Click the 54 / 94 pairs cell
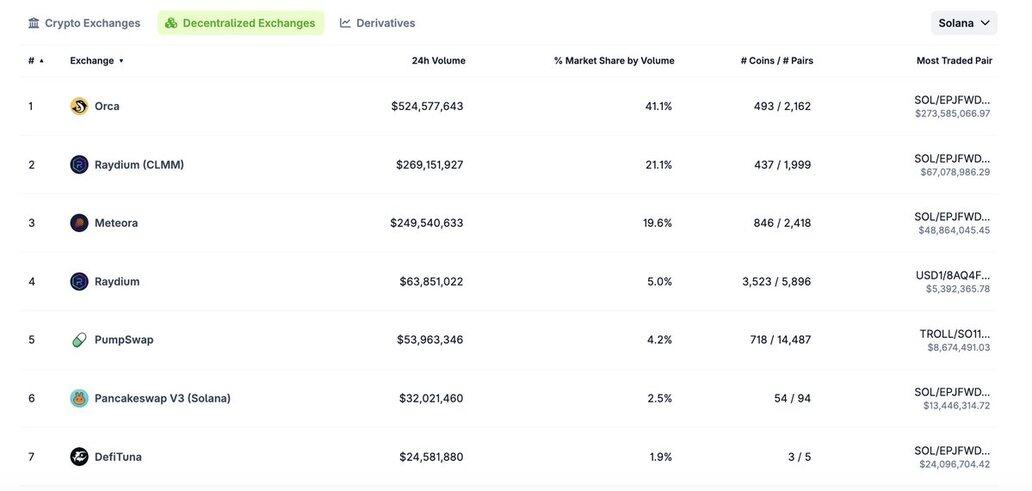 pyautogui.click(x=792, y=398)
